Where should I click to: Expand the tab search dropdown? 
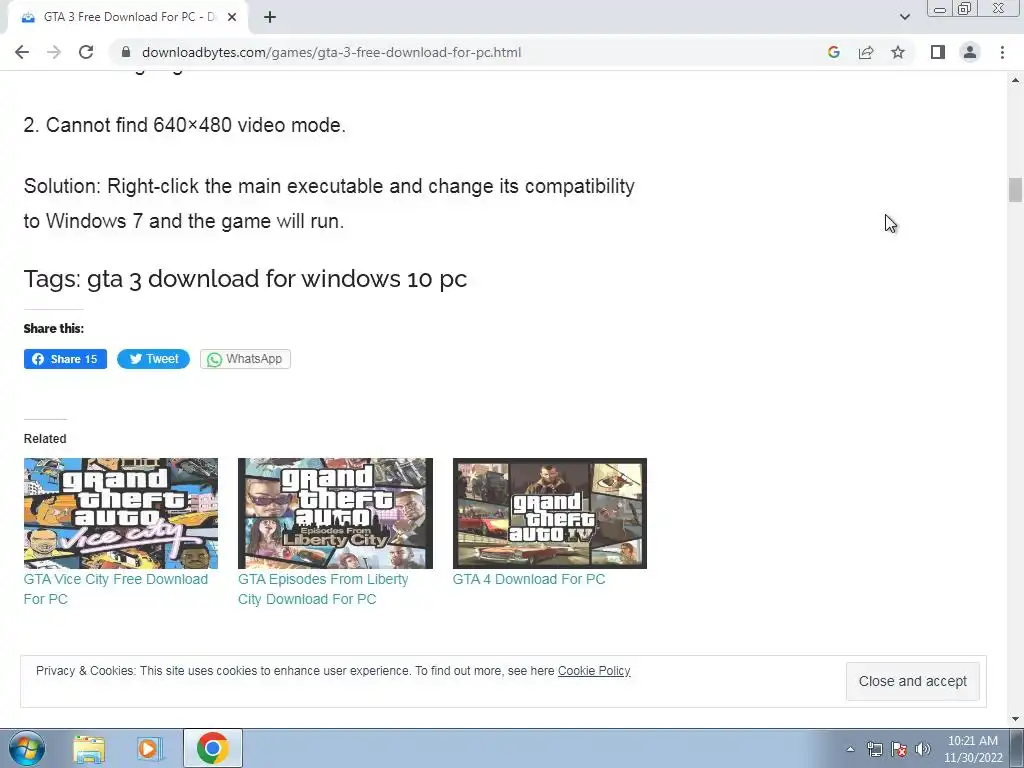[x=904, y=17]
